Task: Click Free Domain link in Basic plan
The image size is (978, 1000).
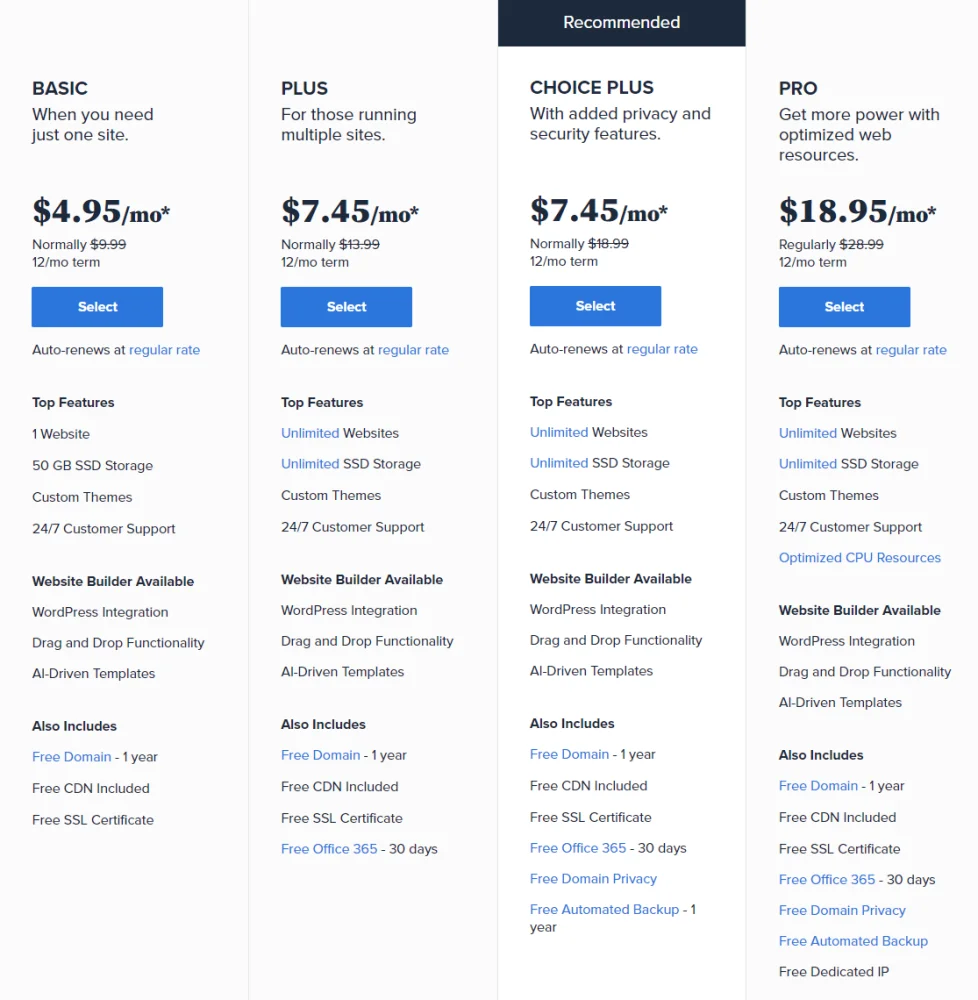Action: point(71,757)
